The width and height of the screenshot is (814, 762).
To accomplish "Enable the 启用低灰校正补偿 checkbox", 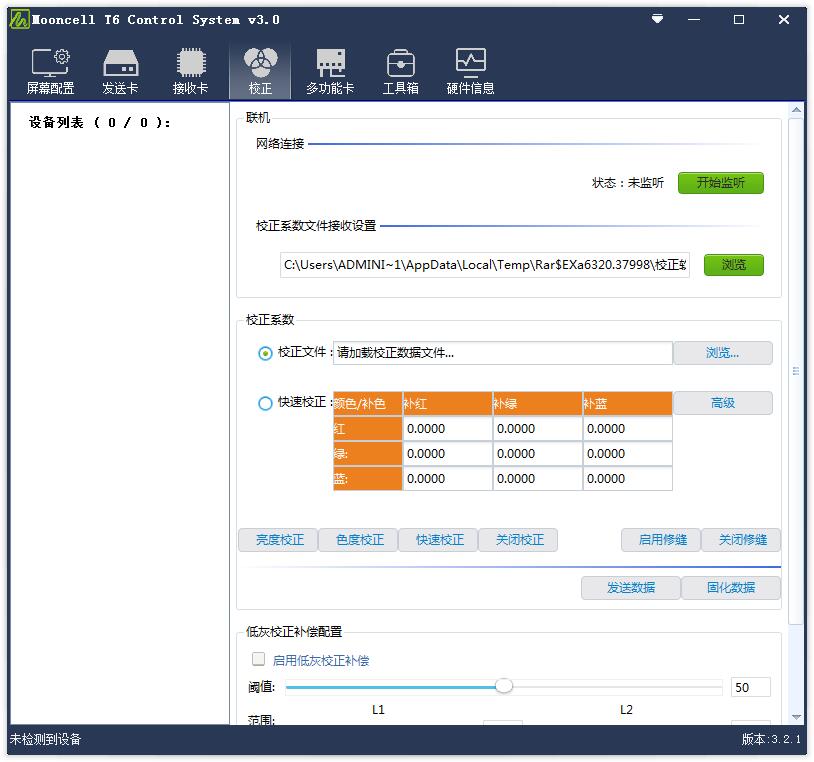I will point(259,659).
